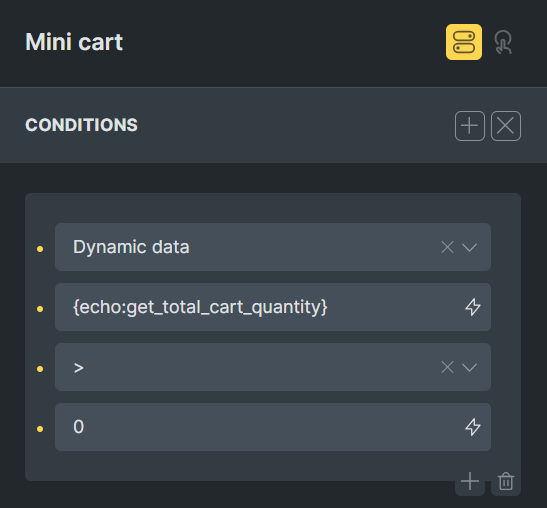Click the Mini cart element title
547x508 pixels.
pos(74,42)
